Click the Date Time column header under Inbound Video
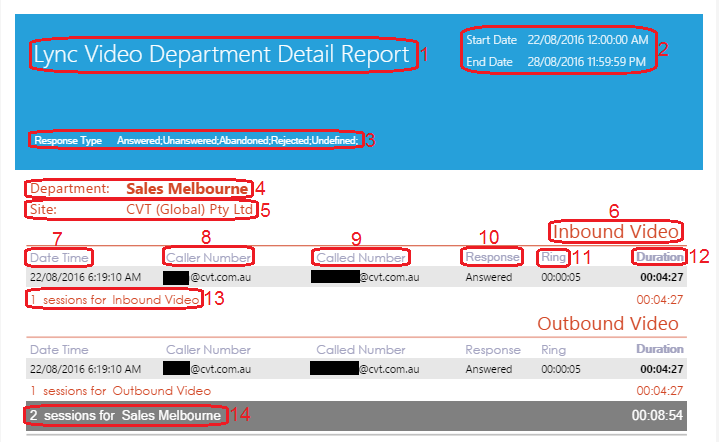This screenshot has height=442, width=719. pyautogui.click(x=59, y=258)
